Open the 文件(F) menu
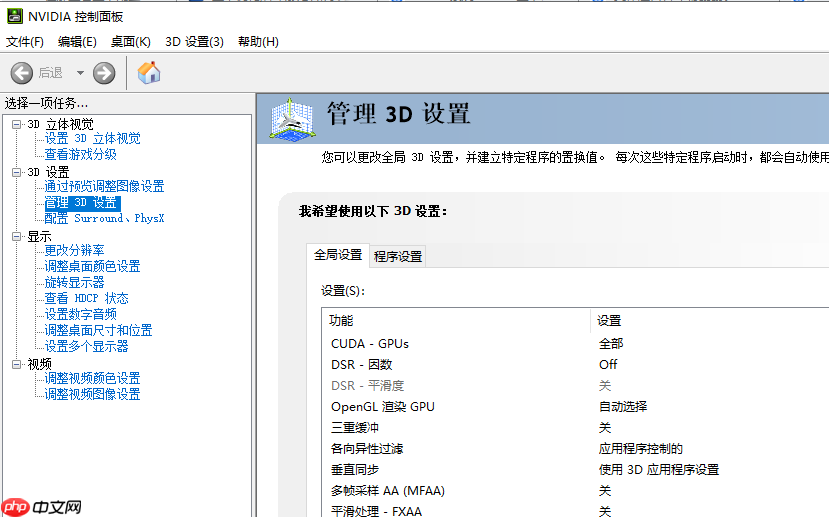The height and width of the screenshot is (517, 829). (x=24, y=42)
